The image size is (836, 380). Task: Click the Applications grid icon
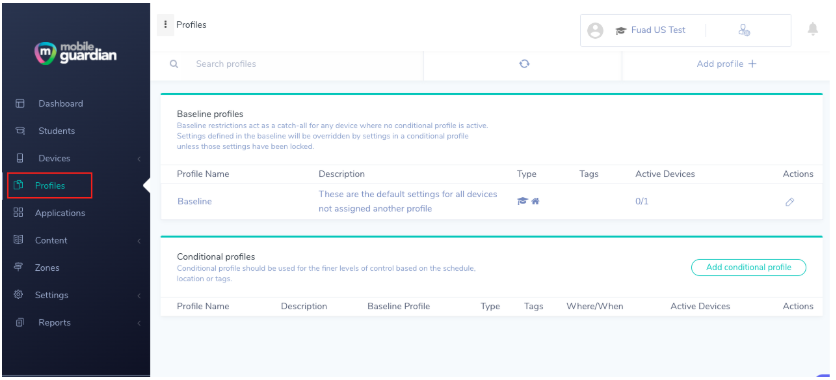[18, 213]
